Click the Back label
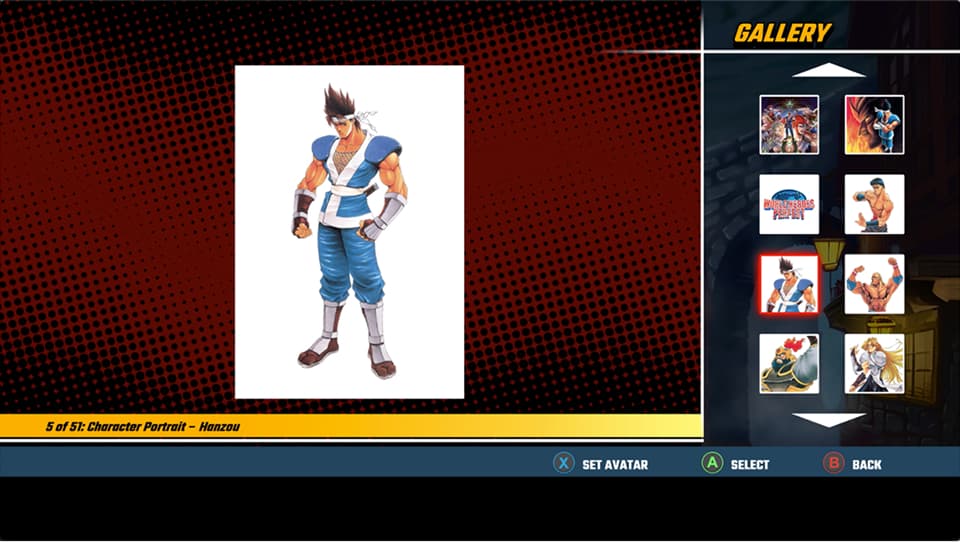Screen dimensions: 960x542 pos(867,465)
